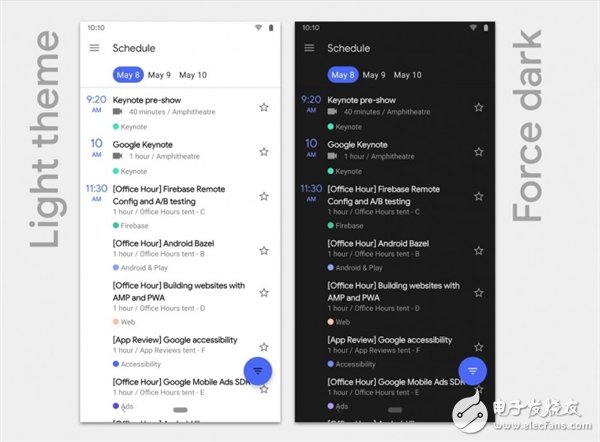
Task: Open hamburger menu in light theme screen
Action: [x=95, y=48]
